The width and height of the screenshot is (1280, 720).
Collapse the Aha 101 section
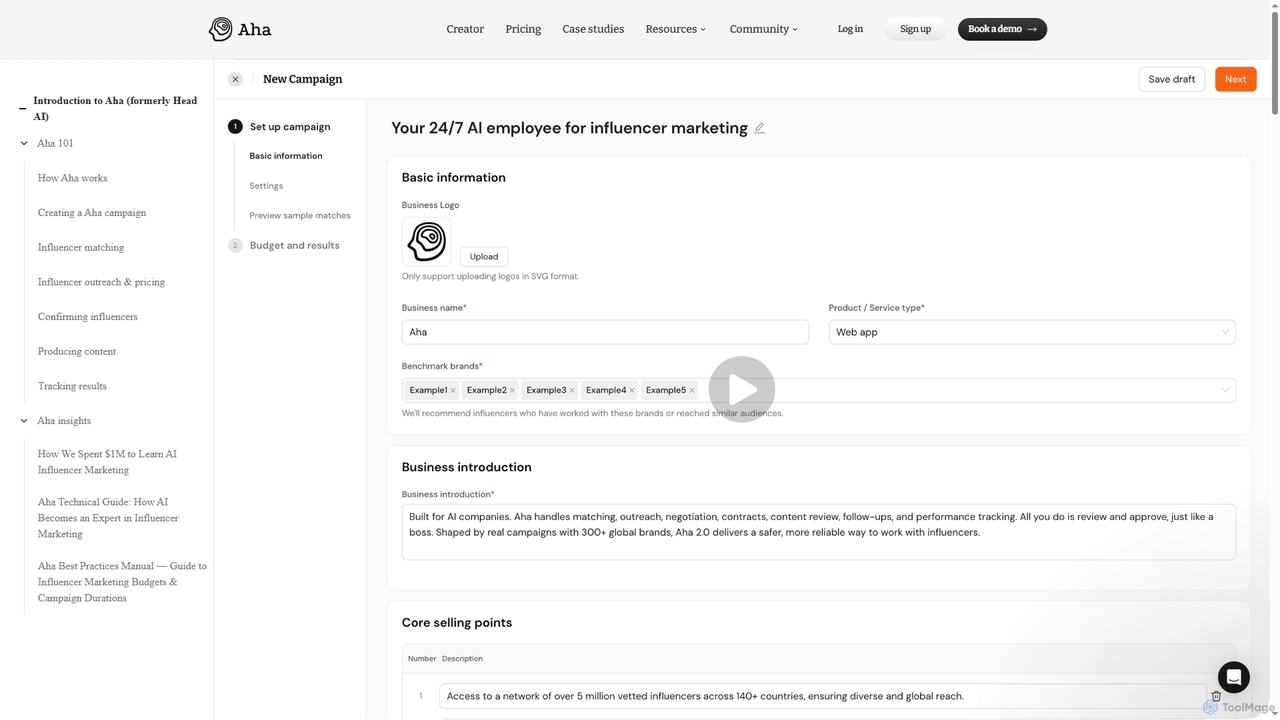click(24, 143)
